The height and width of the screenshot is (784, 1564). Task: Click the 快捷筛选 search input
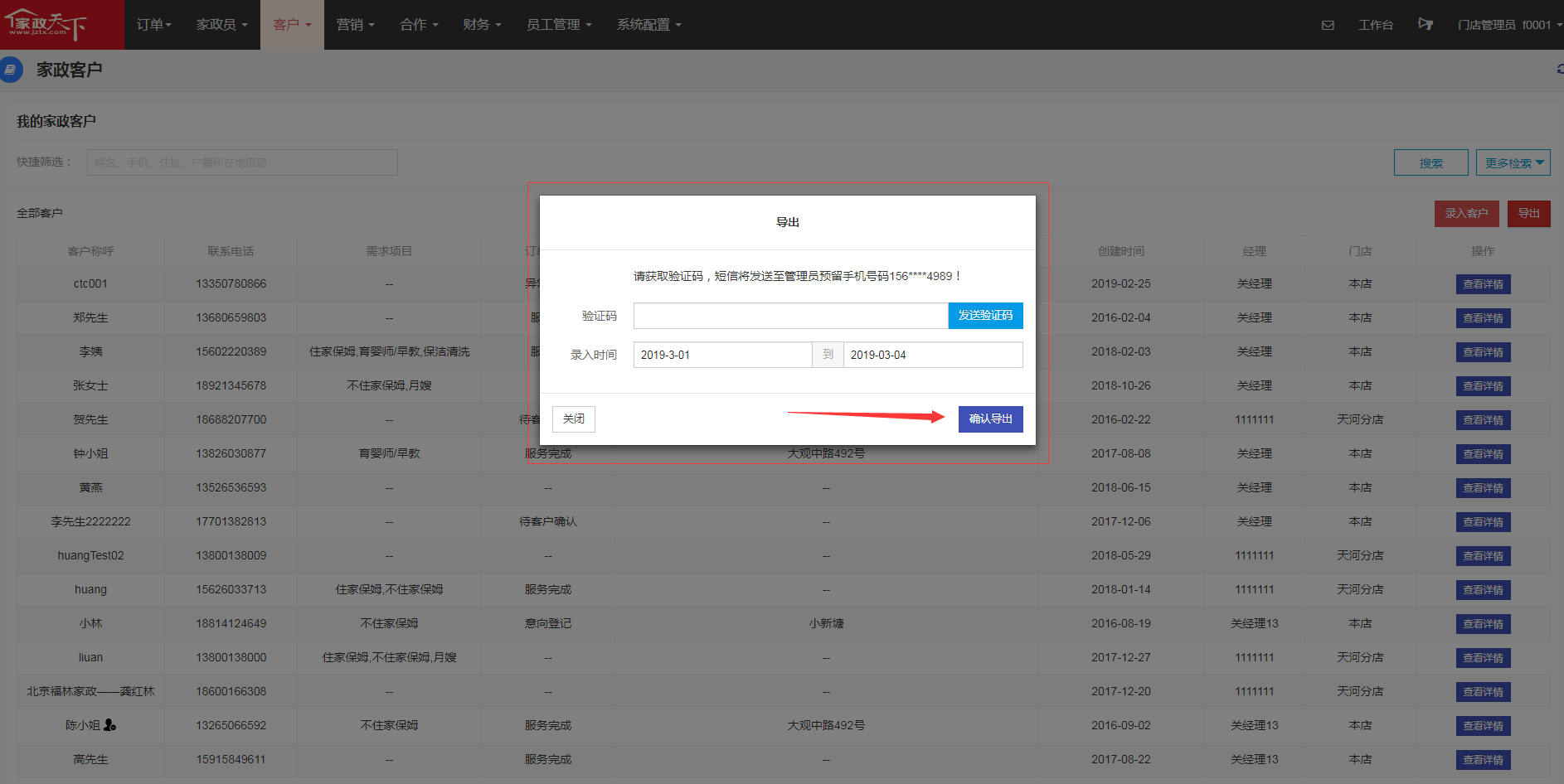pos(242,162)
